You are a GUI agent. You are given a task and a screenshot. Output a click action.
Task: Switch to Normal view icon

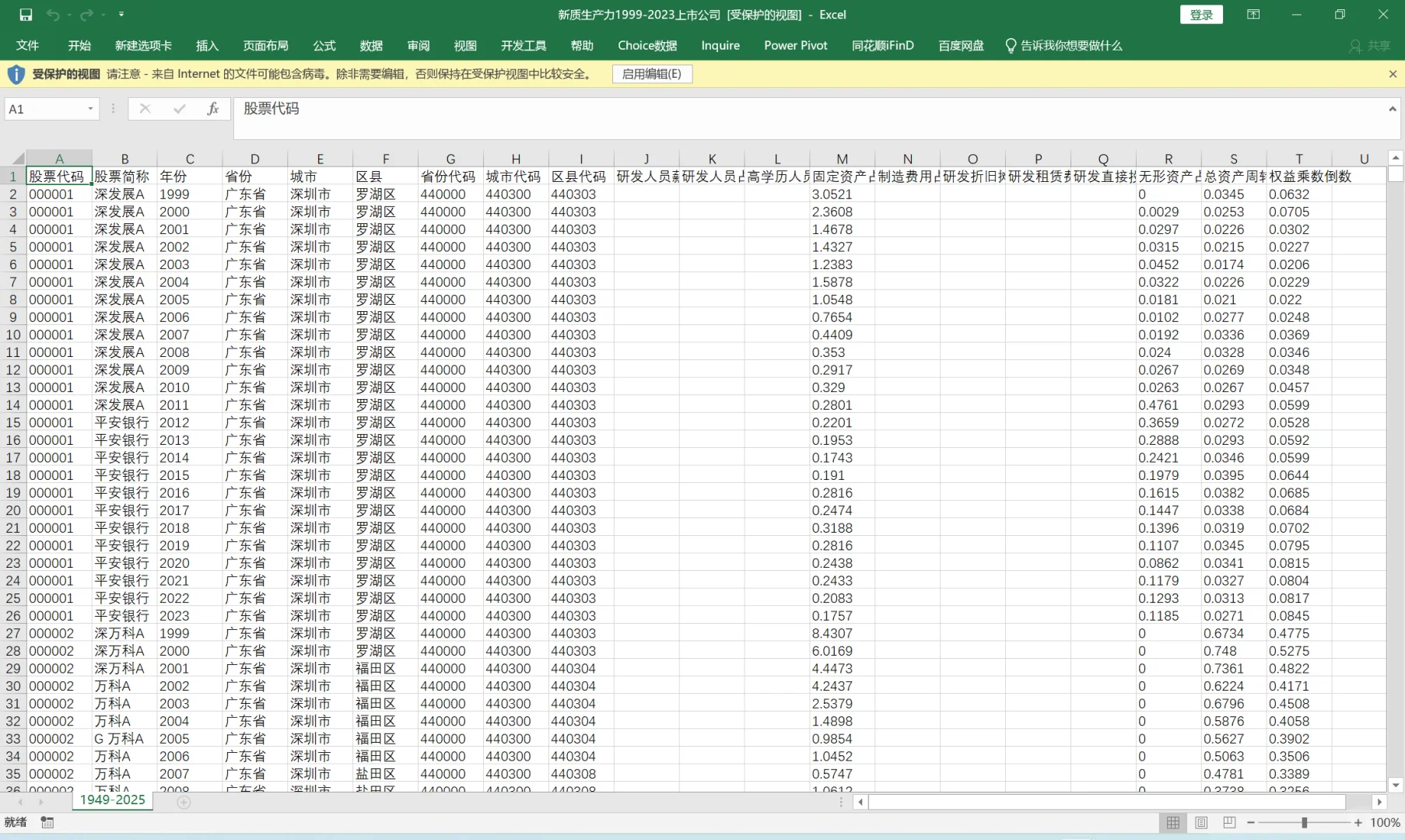[1172, 823]
